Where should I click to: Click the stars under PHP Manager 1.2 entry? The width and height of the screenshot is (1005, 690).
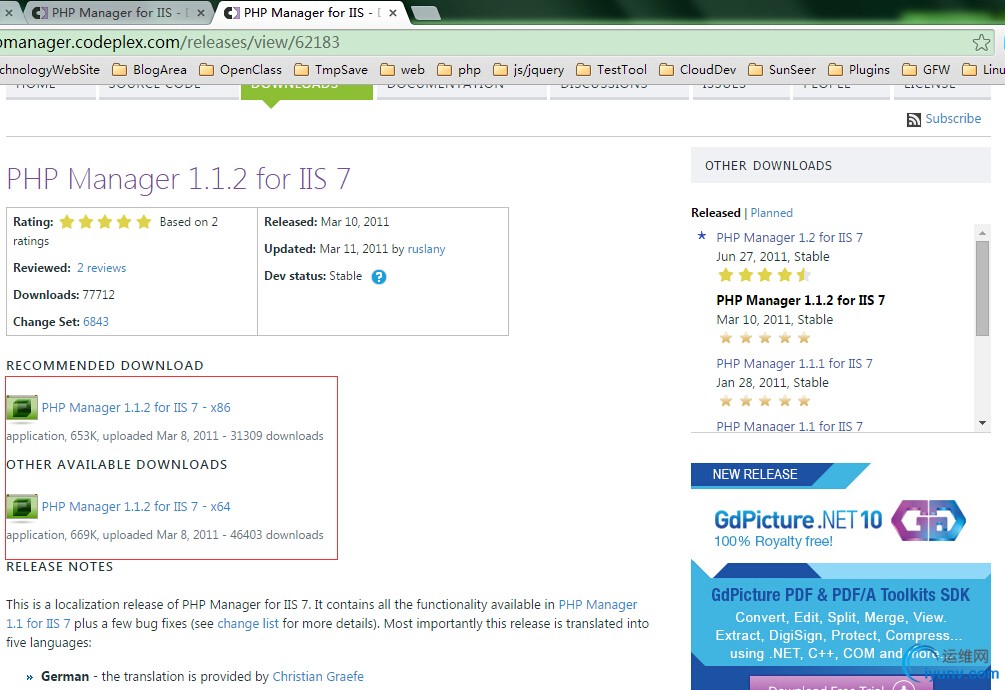(765, 275)
